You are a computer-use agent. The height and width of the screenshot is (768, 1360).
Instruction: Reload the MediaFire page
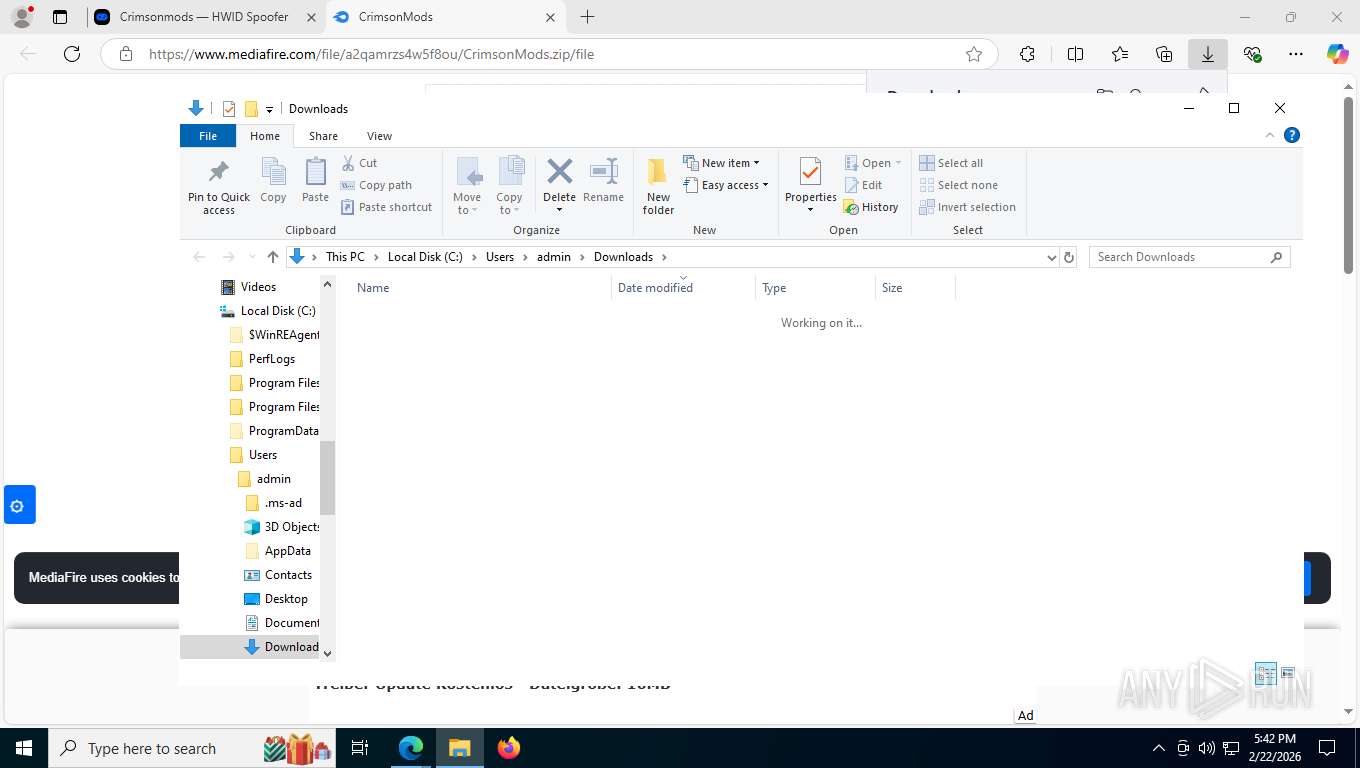[x=72, y=54]
